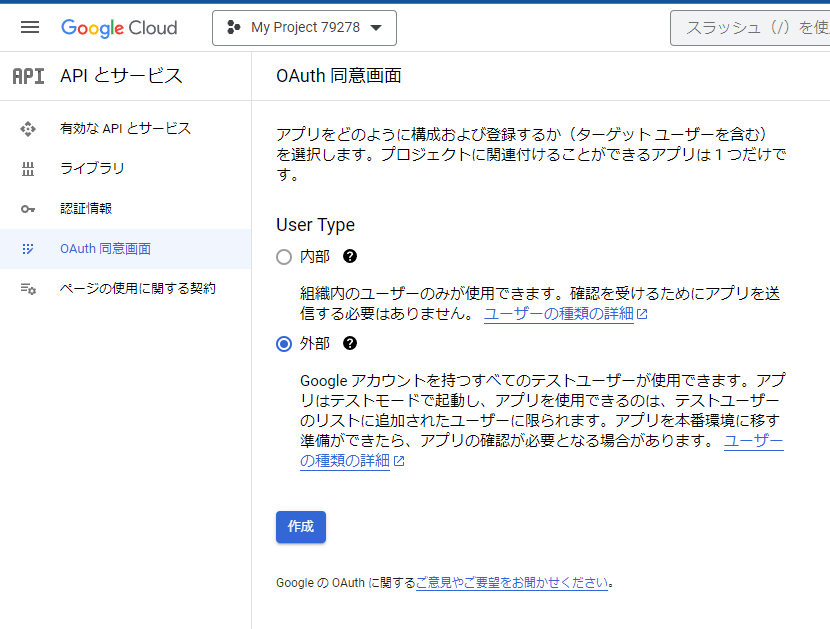
Task: Click the Google Cloud logo
Action: coord(119,28)
